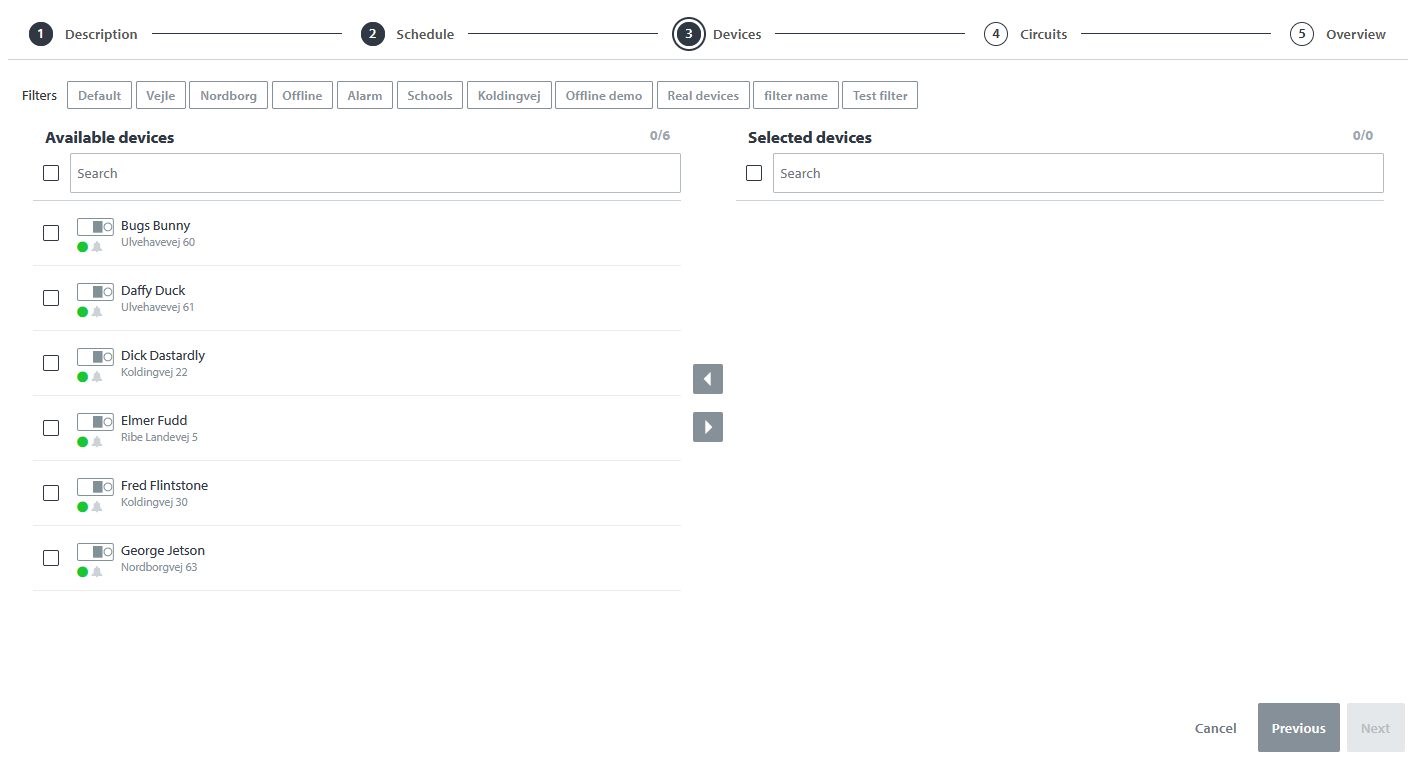Click the green status indicator for George Jetson
This screenshot has height=761, width=1417.
(x=84, y=569)
